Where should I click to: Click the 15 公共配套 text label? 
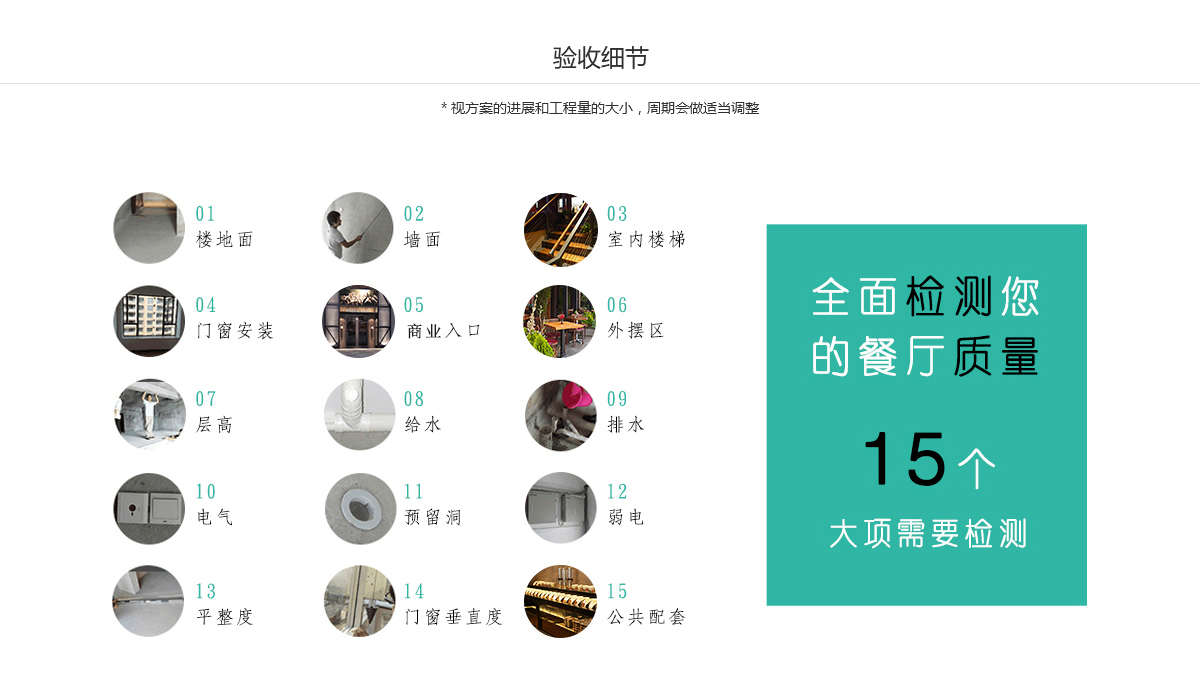pos(647,604)
